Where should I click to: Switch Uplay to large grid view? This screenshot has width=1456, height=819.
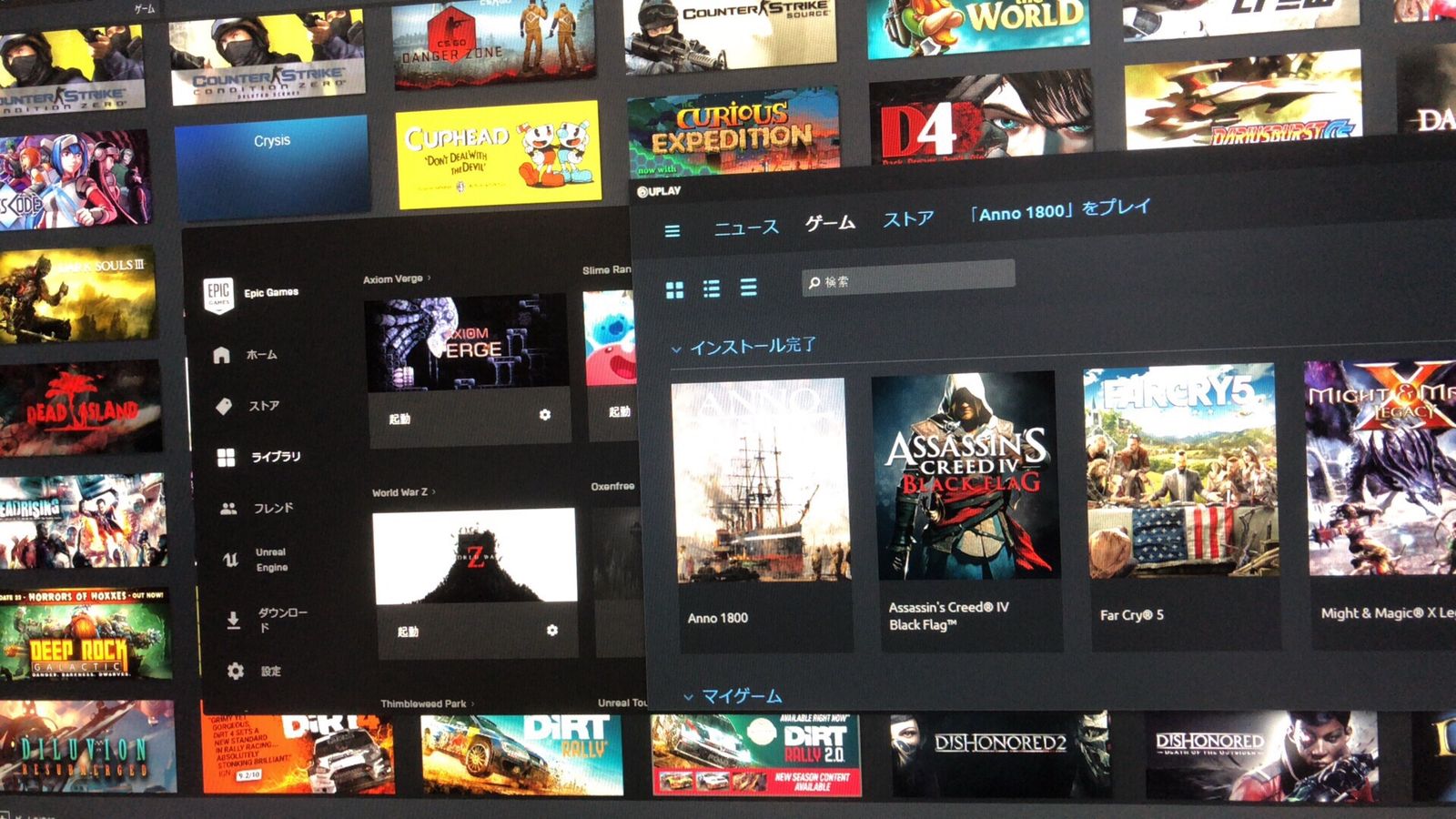click(674, 290)
